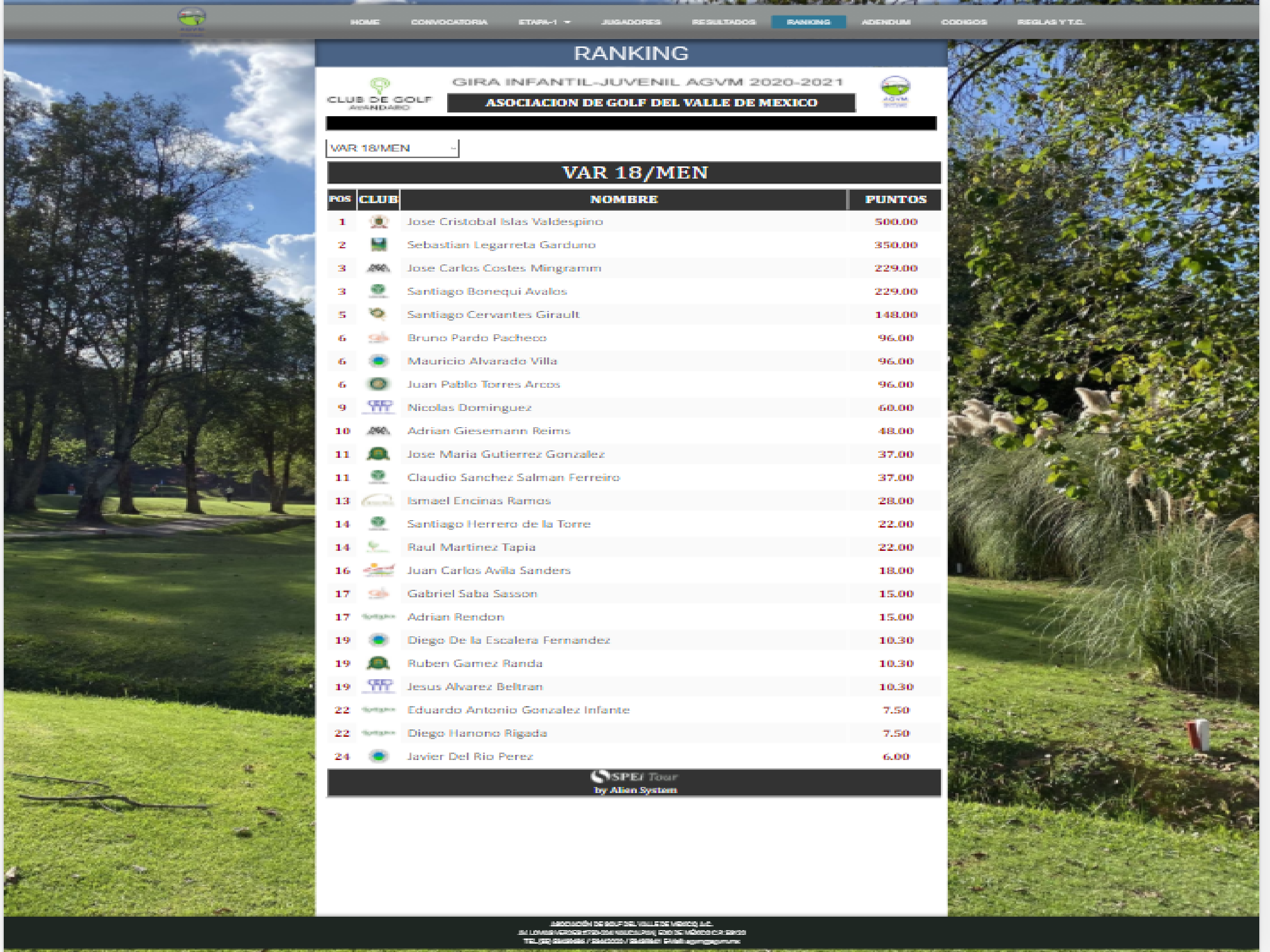Click club icon for Santiago Cervantes Girault
The height and width of the screenshot is (952, 1270).
point(378,314)
